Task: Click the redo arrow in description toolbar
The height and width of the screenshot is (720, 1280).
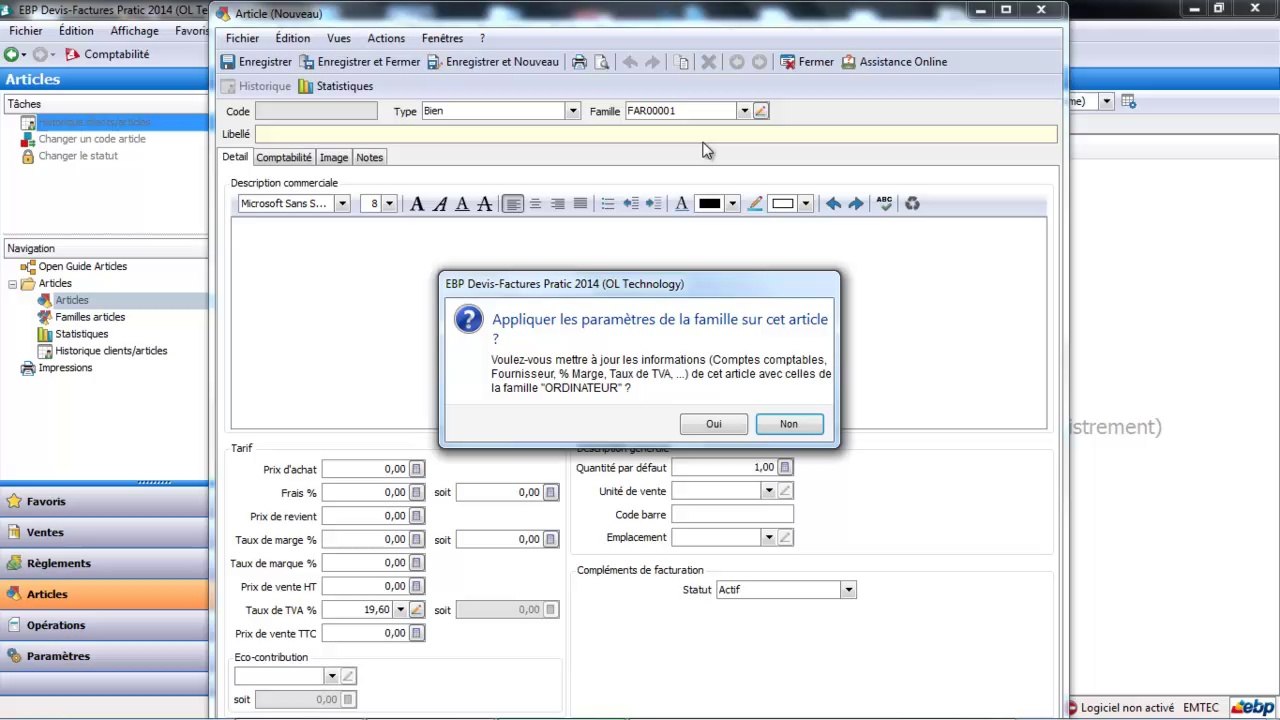Action: pos(856,204)
